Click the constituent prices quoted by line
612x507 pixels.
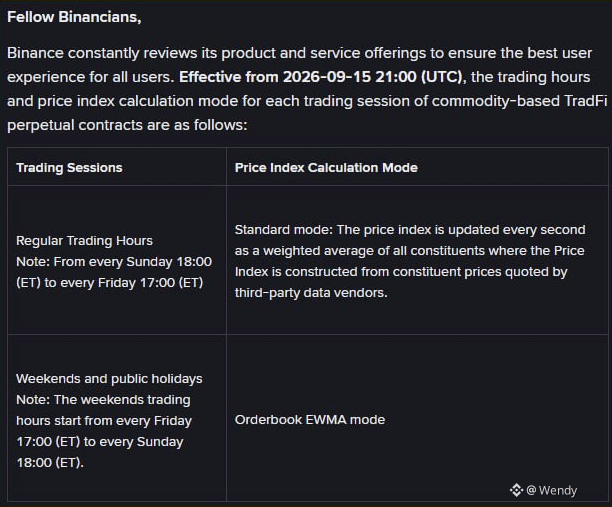401,272
